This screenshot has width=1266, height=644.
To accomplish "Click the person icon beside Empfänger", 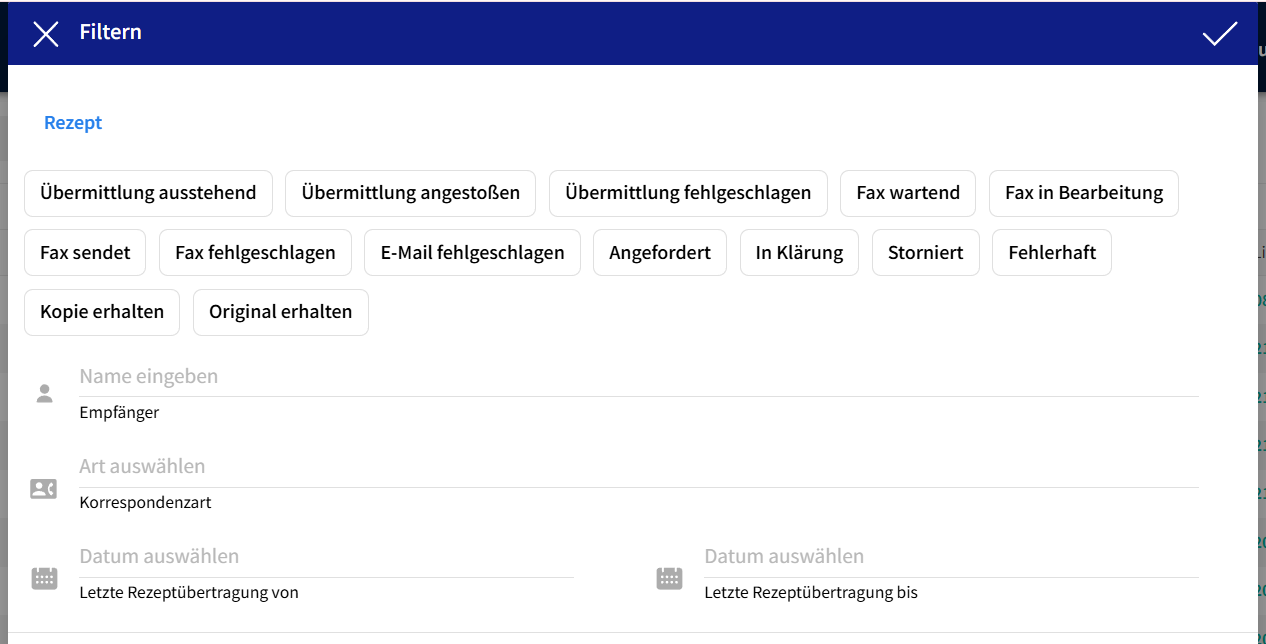I will 44,393.
